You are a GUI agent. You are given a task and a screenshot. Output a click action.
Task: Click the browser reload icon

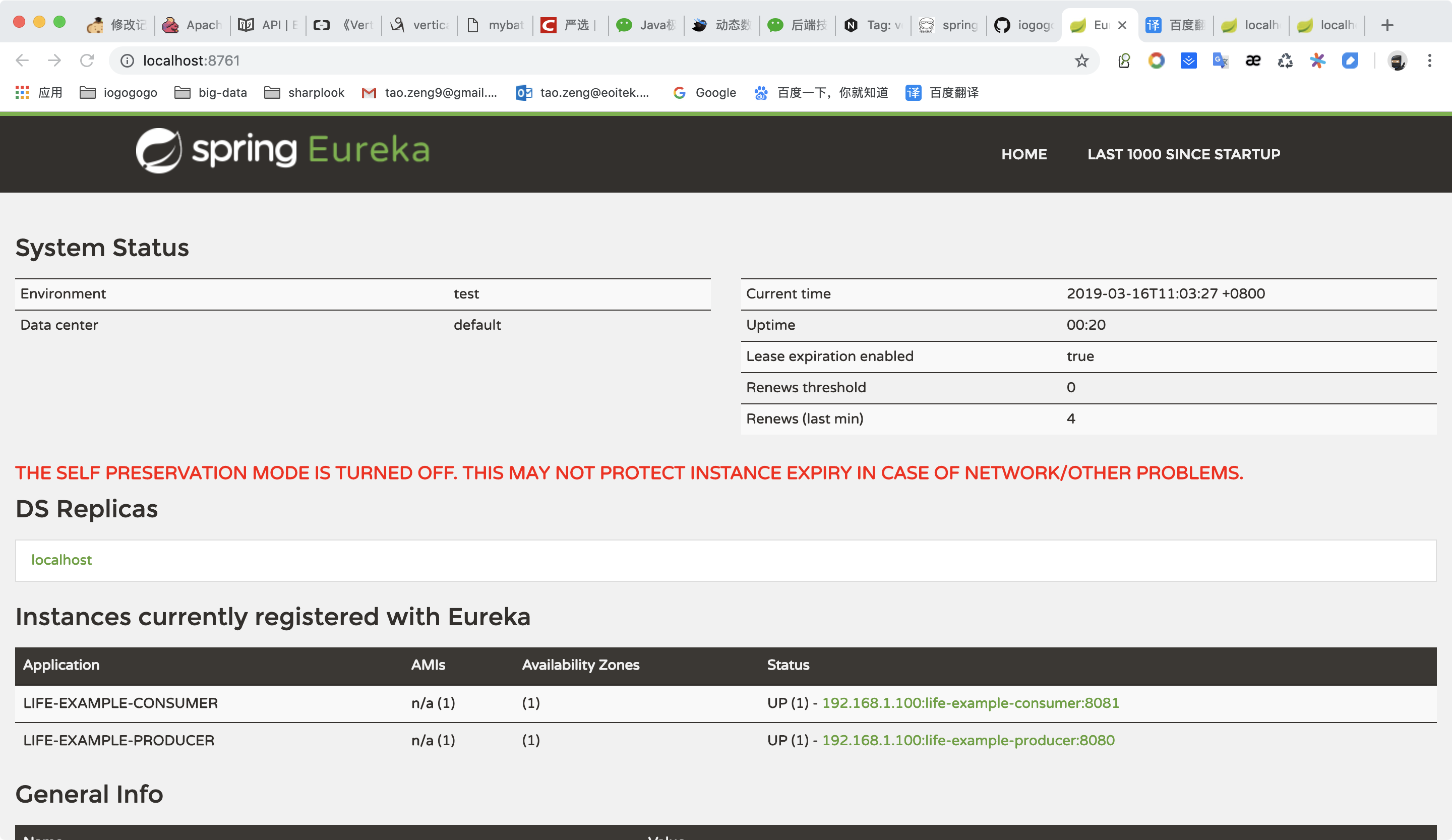87,61
